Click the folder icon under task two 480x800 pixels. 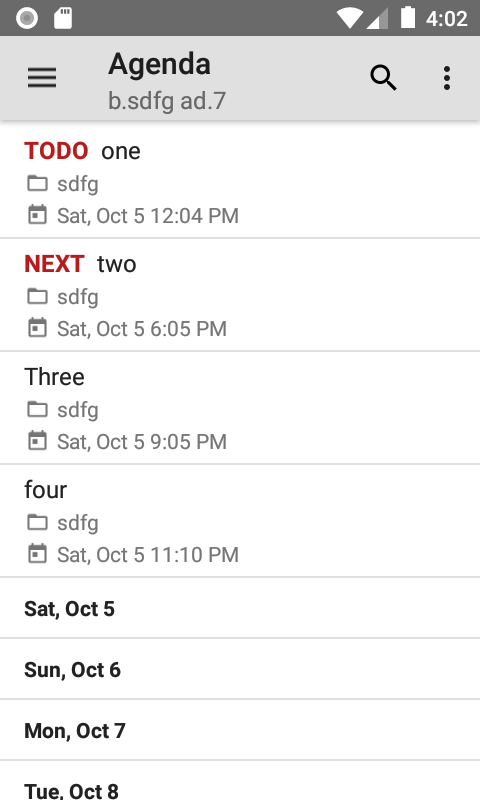click(x=37, y=296)
